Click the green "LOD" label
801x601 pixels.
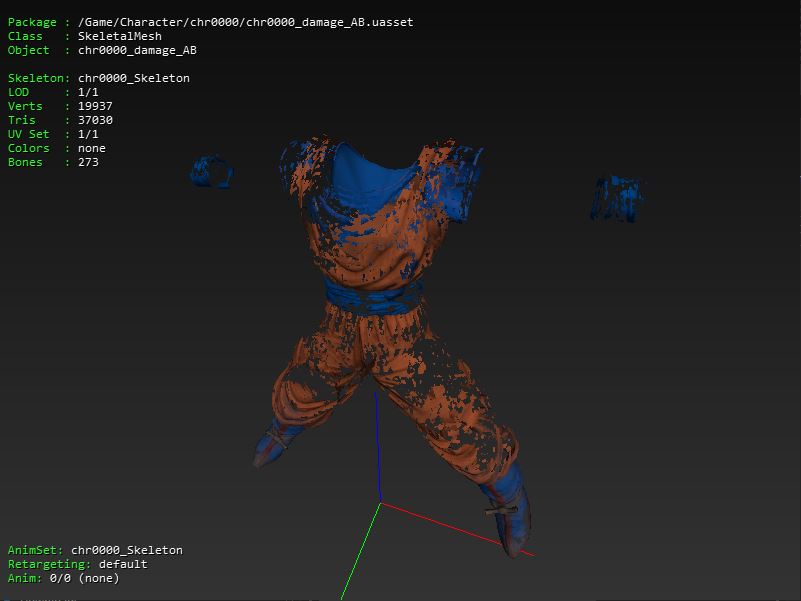pos(18,92)
